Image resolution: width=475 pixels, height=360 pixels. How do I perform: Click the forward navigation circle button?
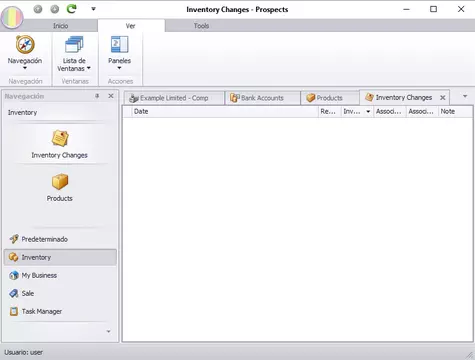55,9
